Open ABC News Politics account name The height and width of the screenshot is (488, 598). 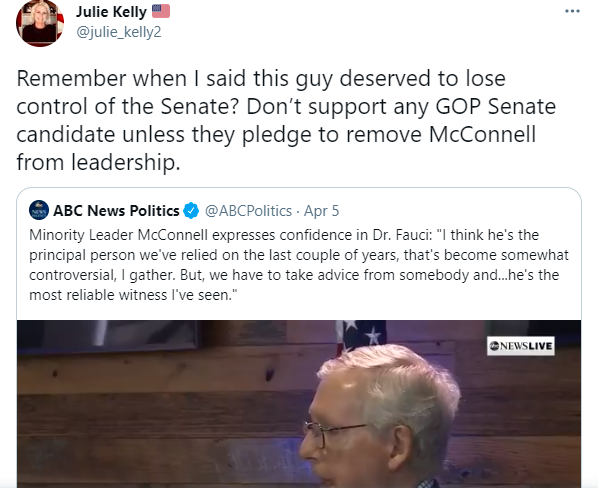click(116, 210)
